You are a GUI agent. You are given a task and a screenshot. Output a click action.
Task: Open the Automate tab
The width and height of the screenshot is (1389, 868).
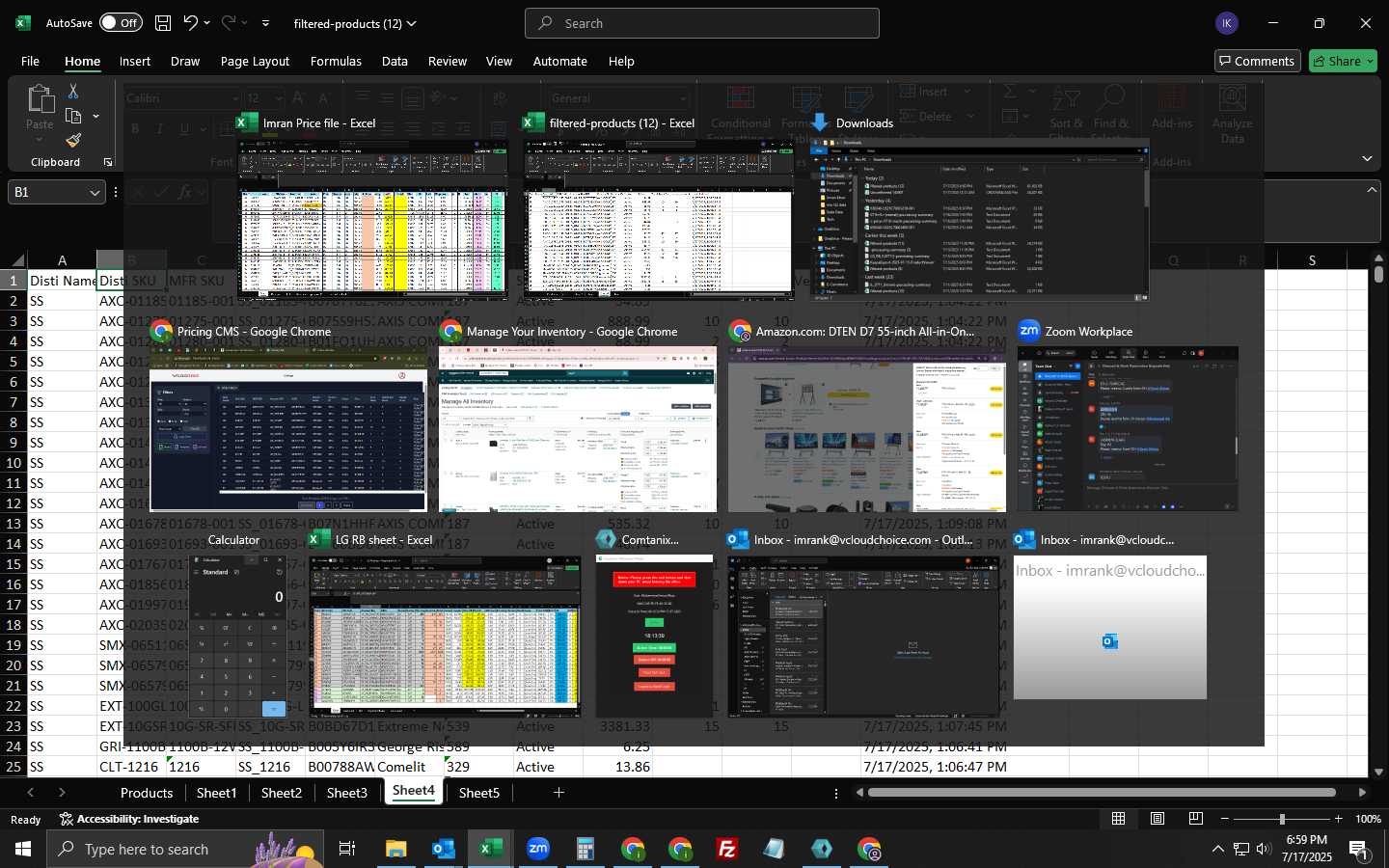click(559, 61)
